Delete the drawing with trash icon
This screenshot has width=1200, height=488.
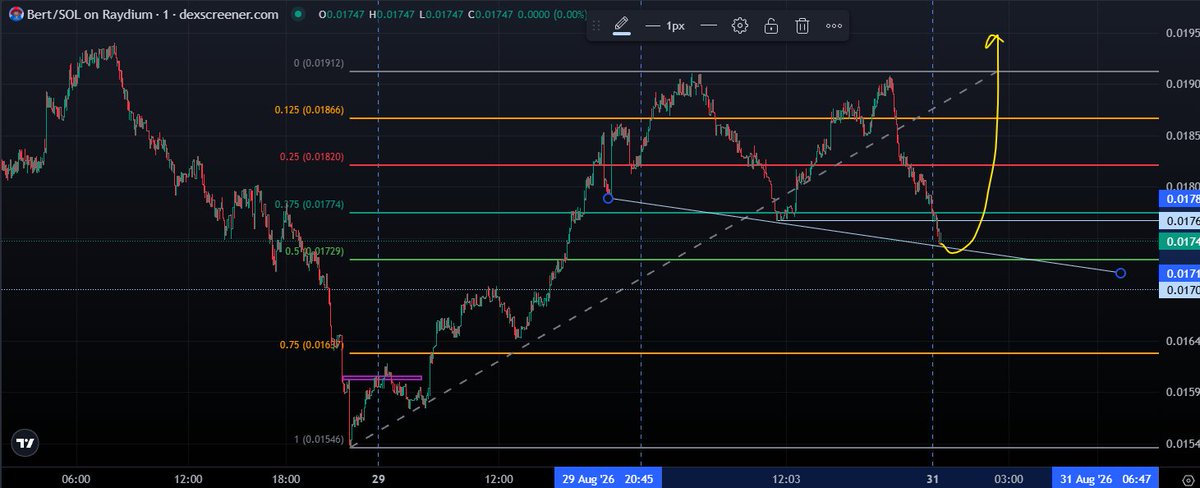coord(802,26)
